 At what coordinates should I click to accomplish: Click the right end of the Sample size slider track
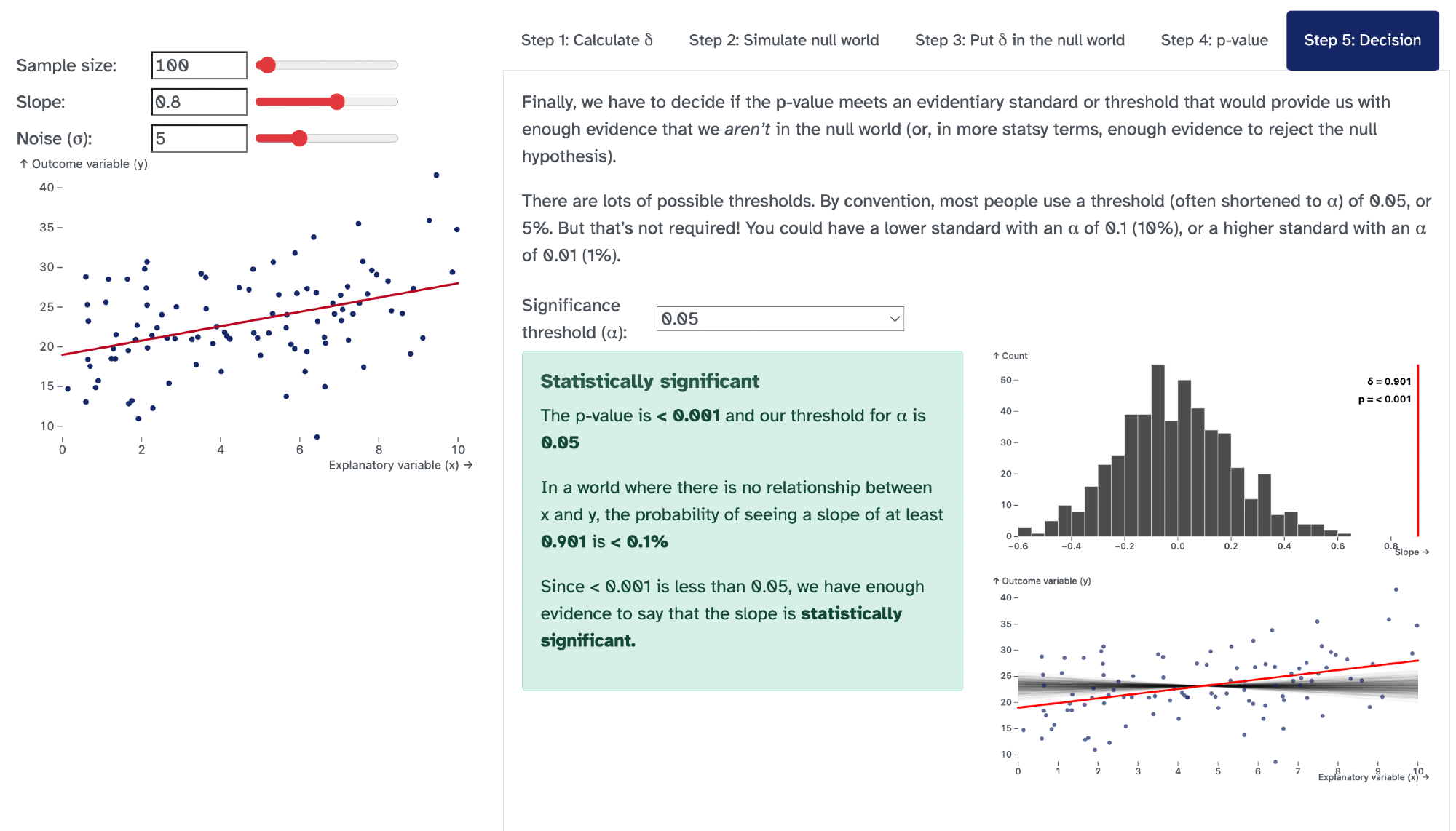tap(395, 65)
